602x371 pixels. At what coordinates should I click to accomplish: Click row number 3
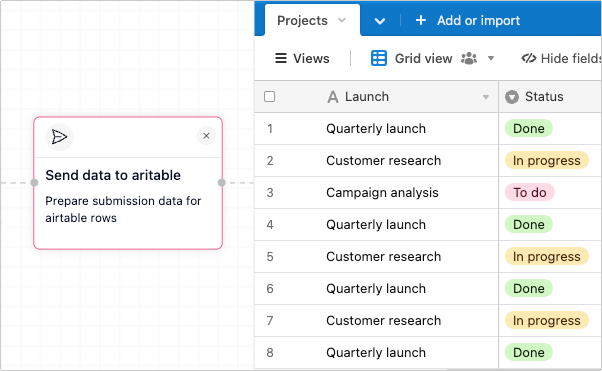(x=270, y=192)
